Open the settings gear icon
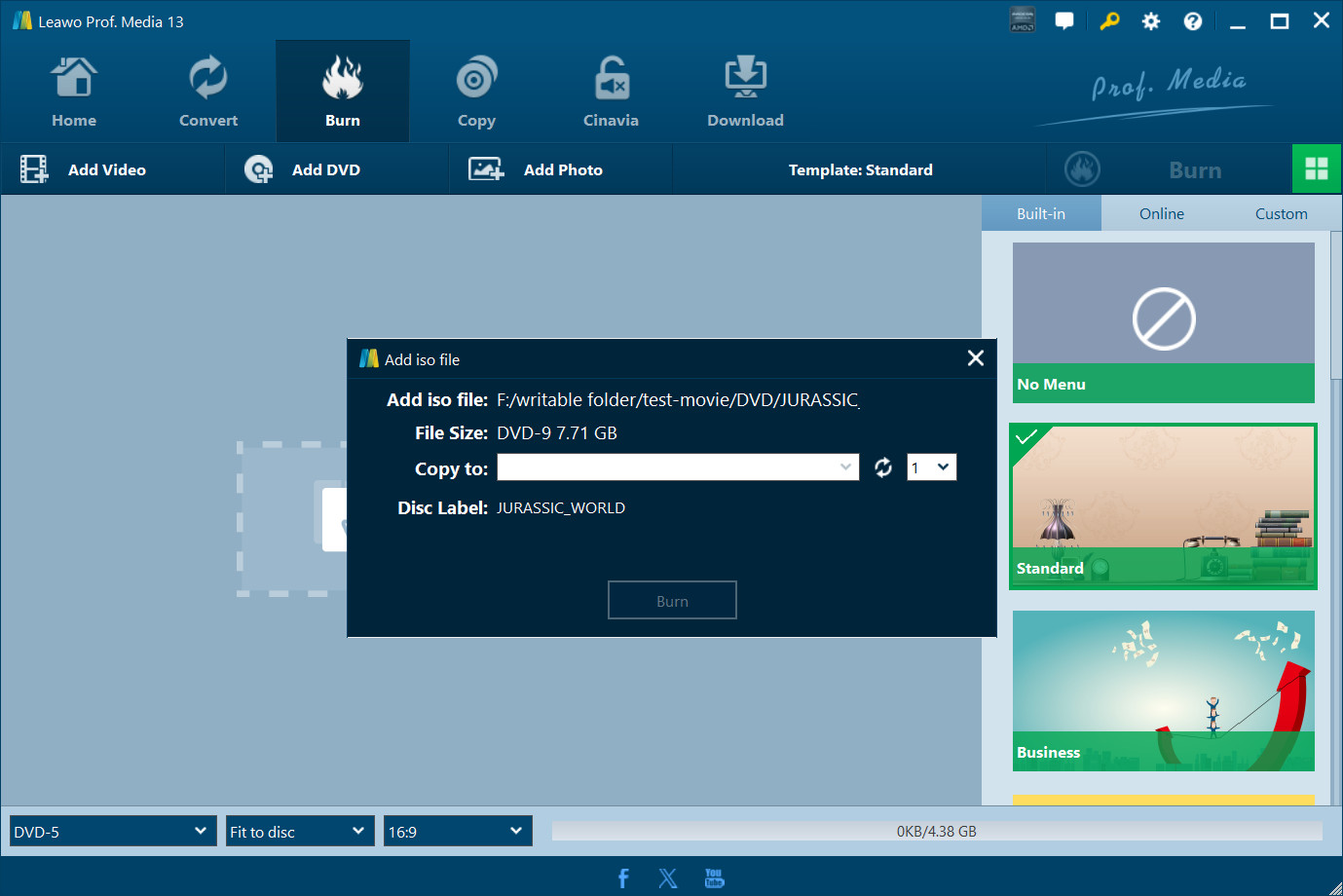Screen dimensions: 1343x896 [x=1151, y=20]
